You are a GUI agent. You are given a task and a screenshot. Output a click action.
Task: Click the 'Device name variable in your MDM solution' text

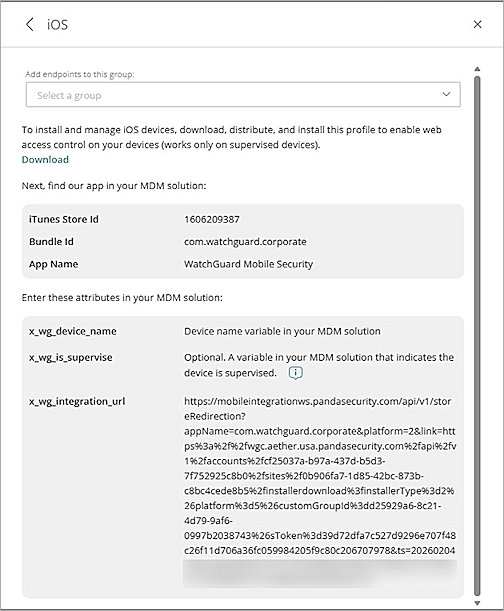point(282,332)
